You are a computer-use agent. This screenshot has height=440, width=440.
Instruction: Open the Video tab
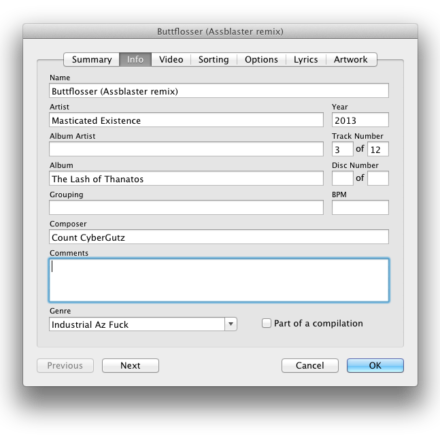[x=171, y=59]
